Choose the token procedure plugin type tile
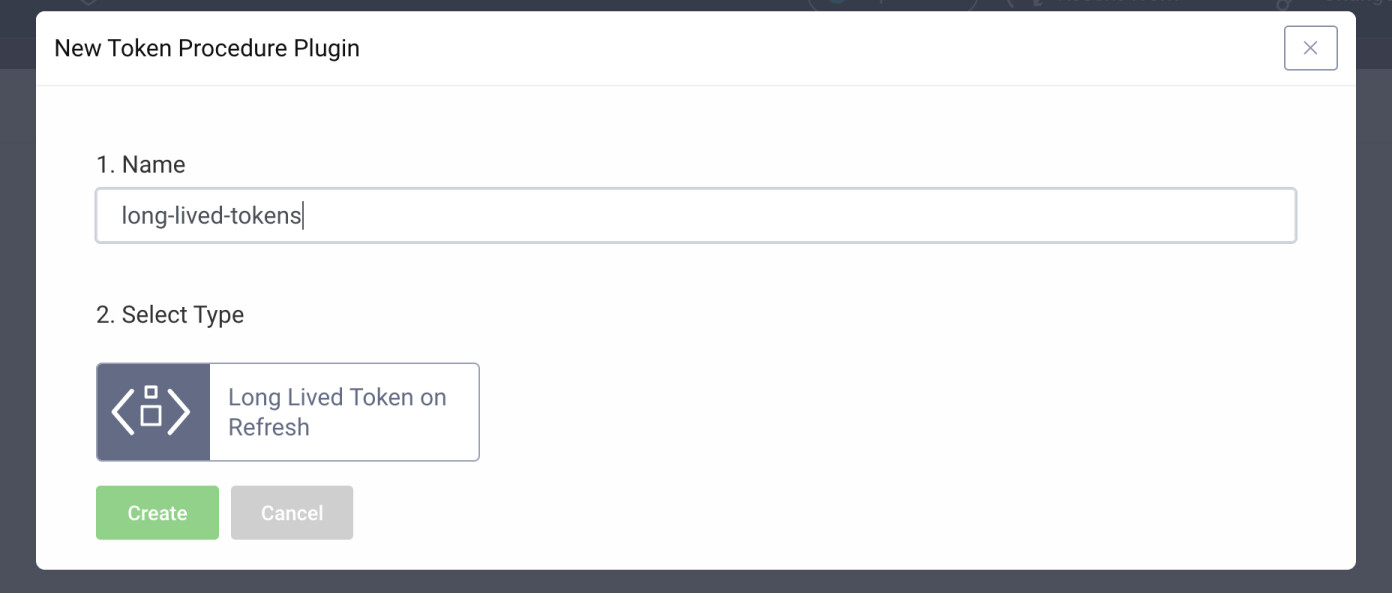 click(287, 411)
